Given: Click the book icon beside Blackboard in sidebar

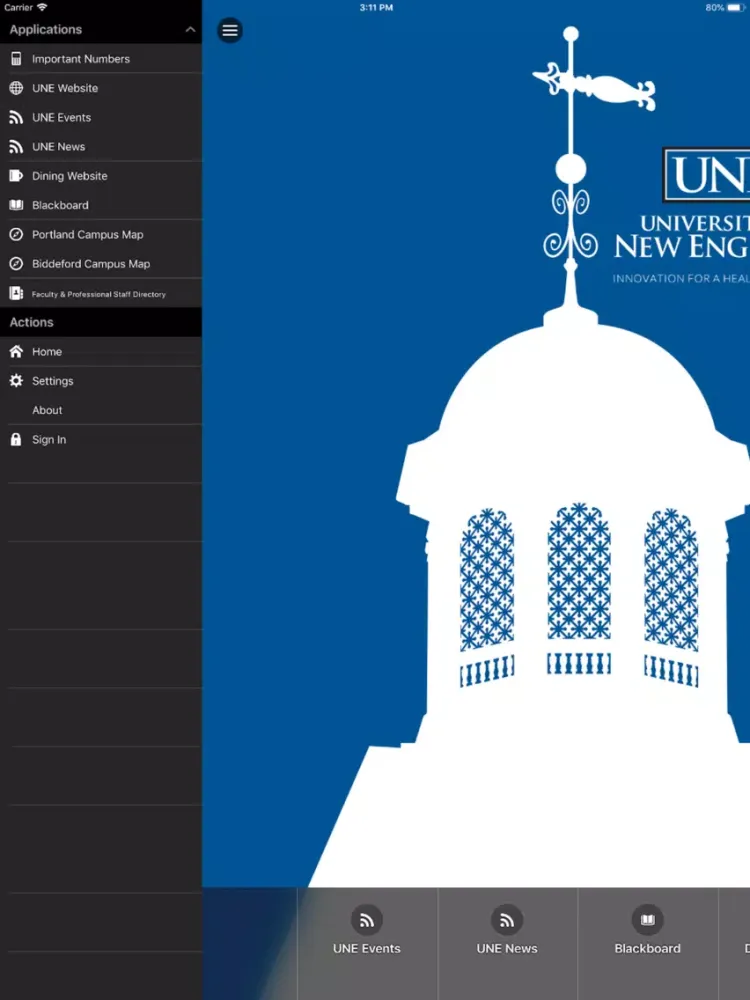Looking at the screenshot, I should tap(16, 205).
